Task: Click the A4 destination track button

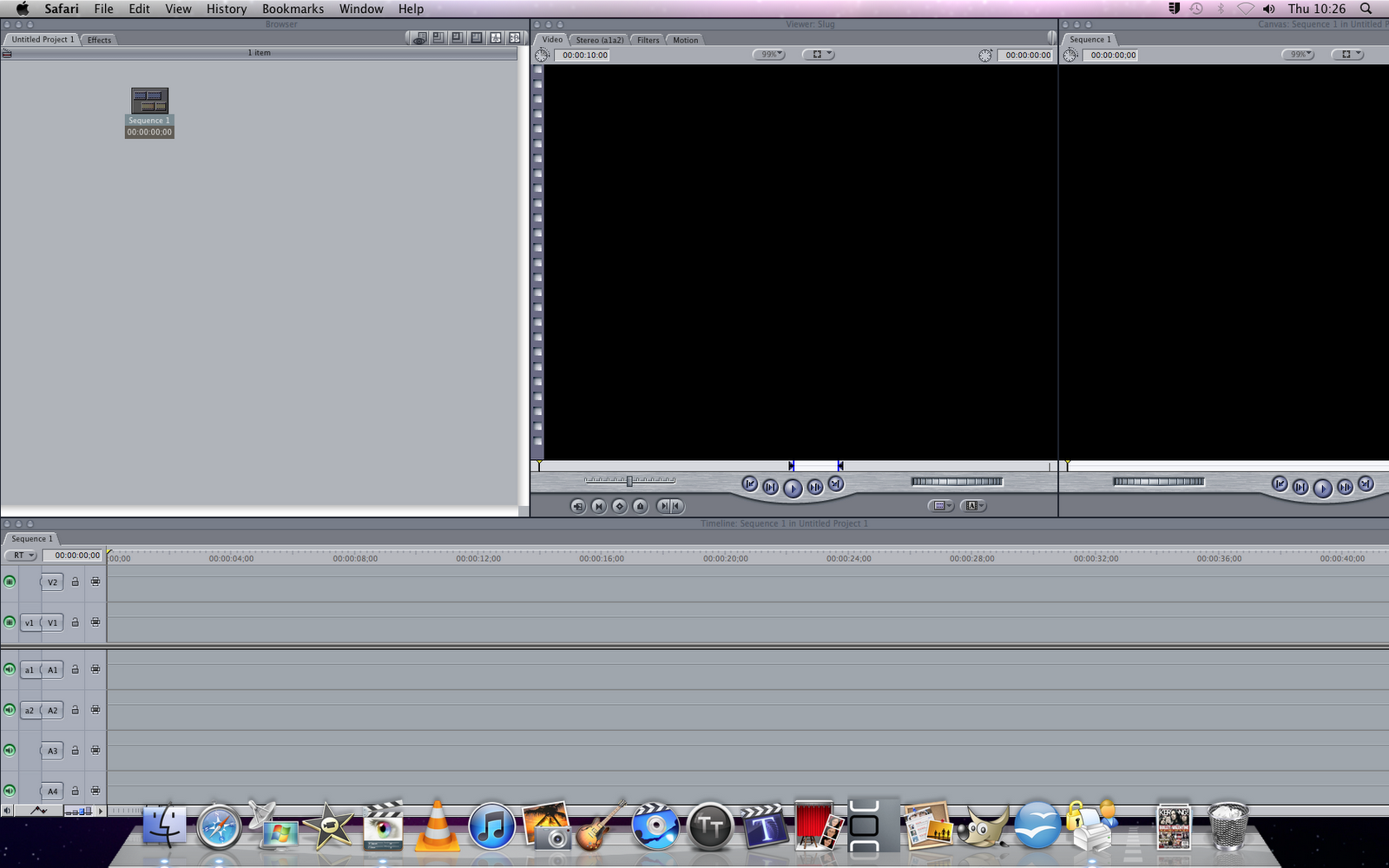Action: (52, 791)
